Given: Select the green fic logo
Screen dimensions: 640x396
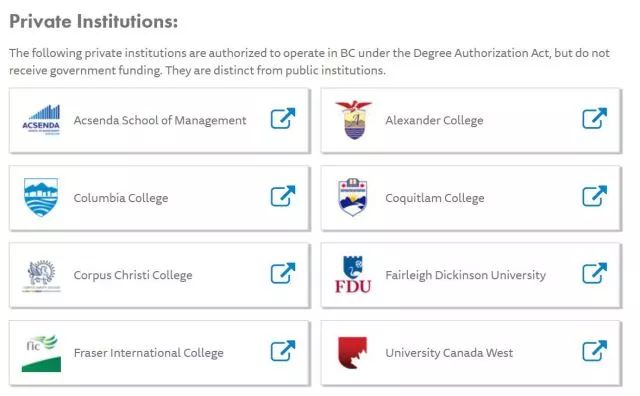Looking at the screenshot, I should (x=41, y=354).
